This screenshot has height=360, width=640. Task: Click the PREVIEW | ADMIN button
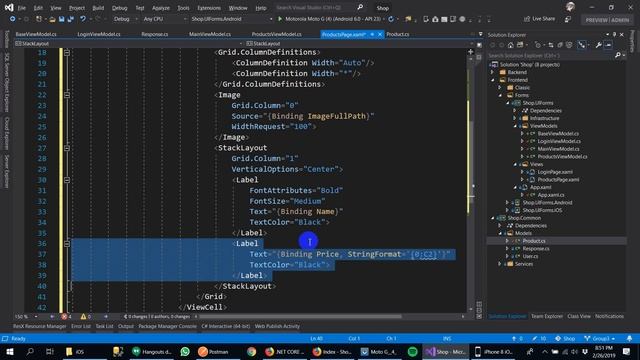[607, 20]
